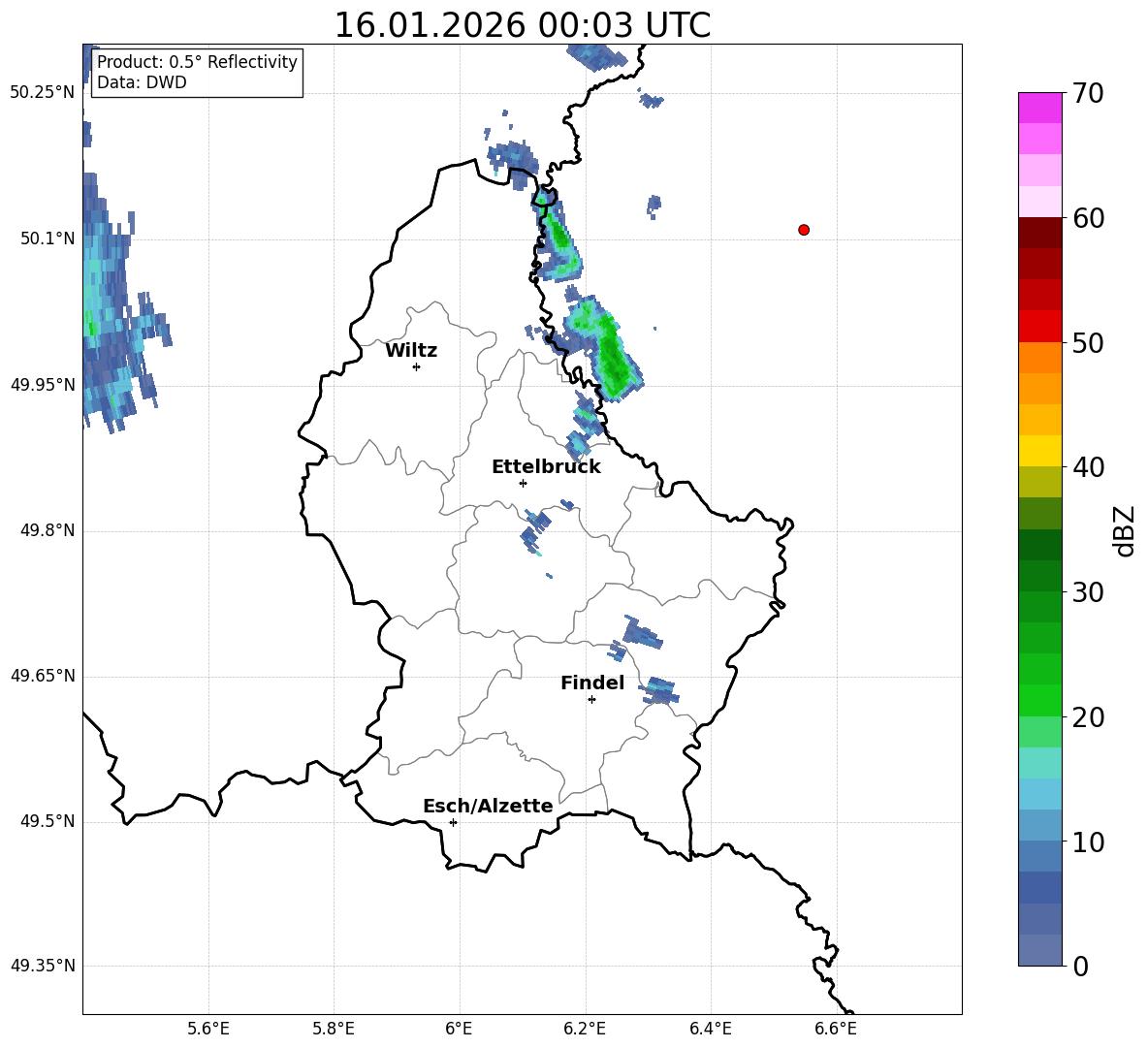Pick the bright red colorbar swatch at 50 dBZ
The width and height of the screenshot is (1148, 1048).
click(1039, 327)
